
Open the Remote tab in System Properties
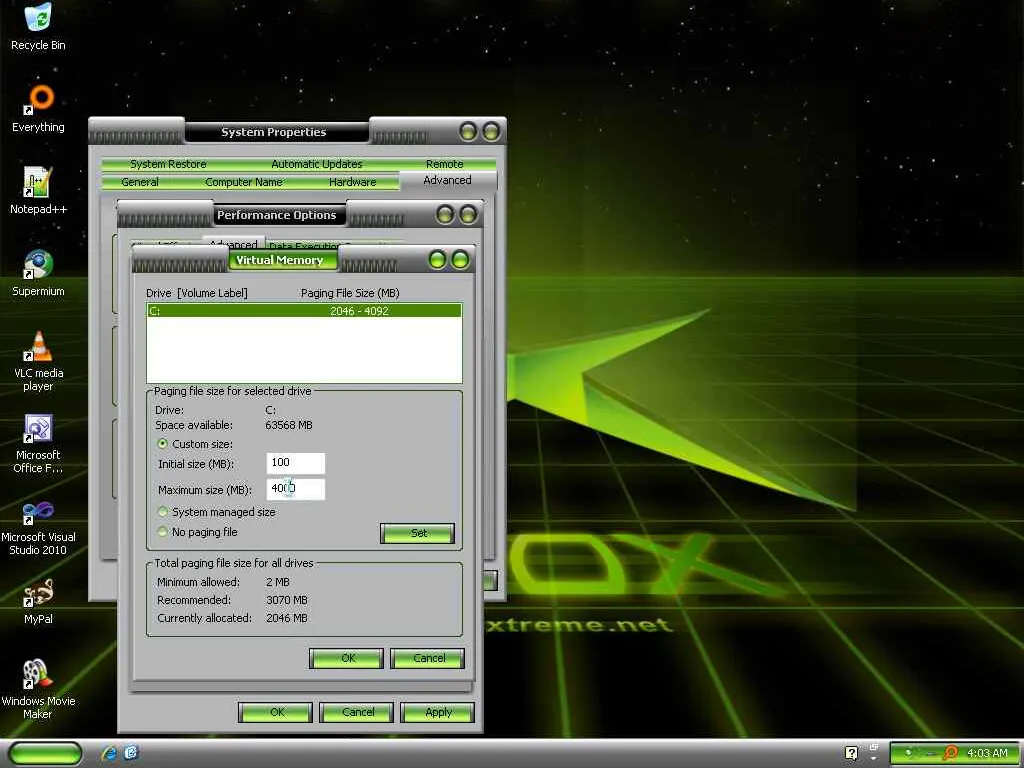click(x=445, y=164)
